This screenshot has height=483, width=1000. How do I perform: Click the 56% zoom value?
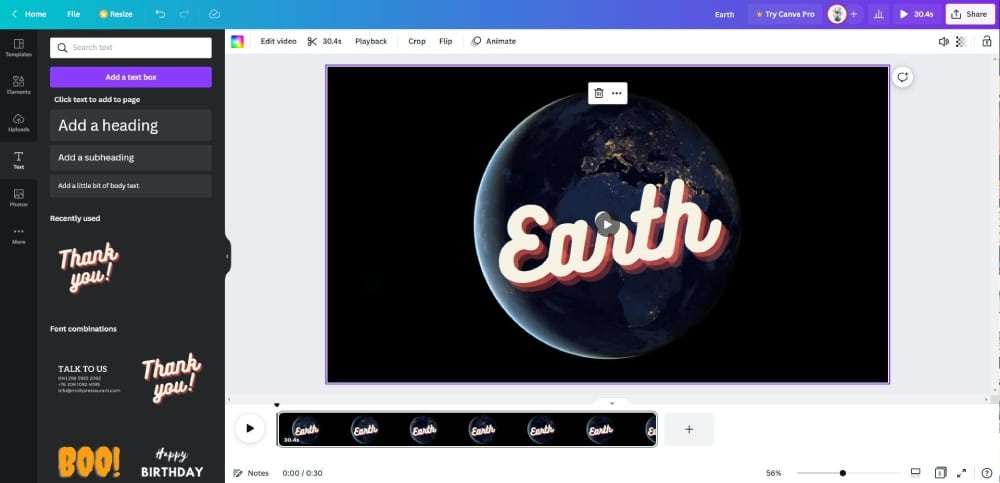pyautogui.click(x=774, y=473)
